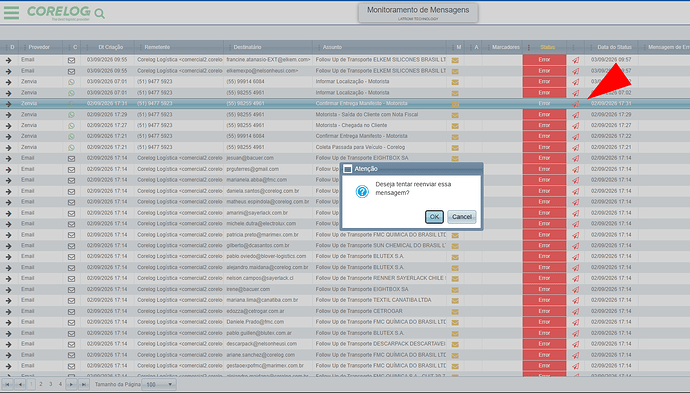Open details arrow for daniela.santos@corelog.com.br row
The height and width of the screenshot is (393, 690).
[x=8, y=191]
